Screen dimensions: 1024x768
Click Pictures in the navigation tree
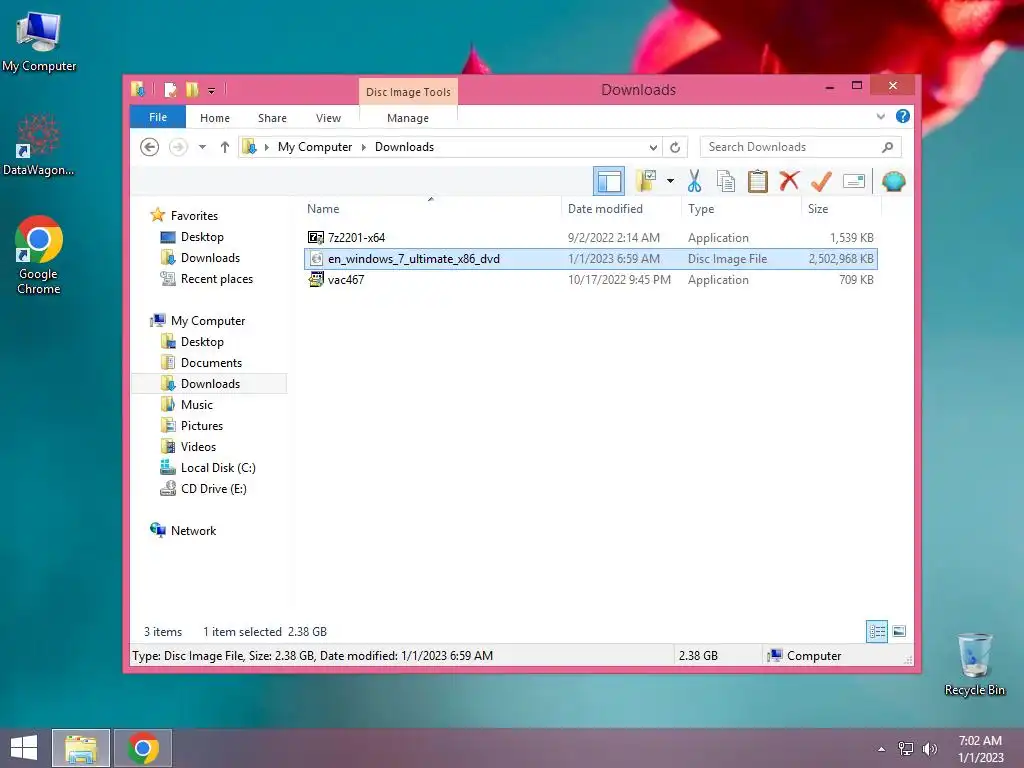click(202, 426)
